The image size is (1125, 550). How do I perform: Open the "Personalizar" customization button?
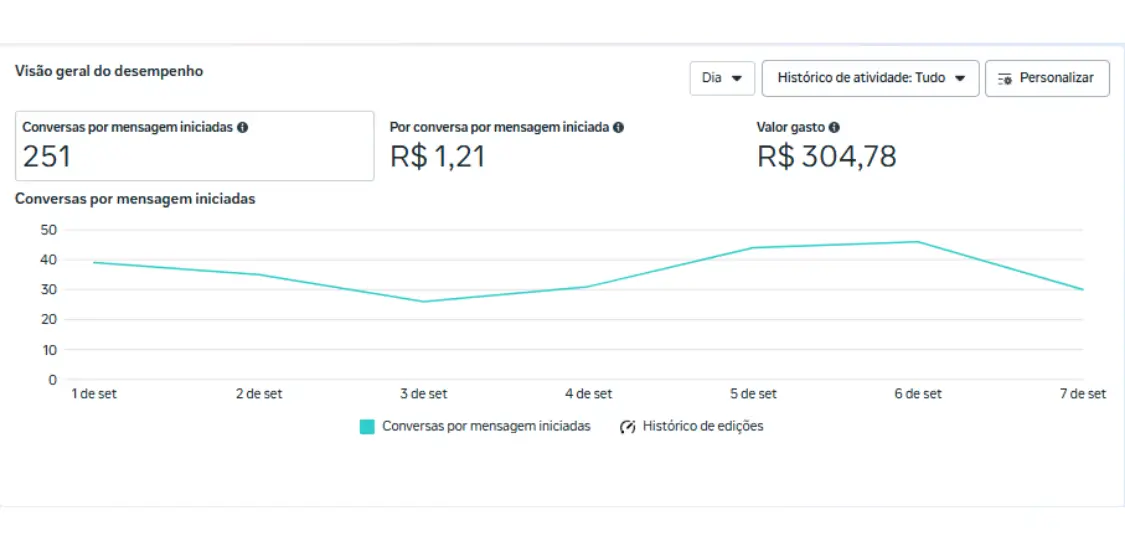(1047, 78)
